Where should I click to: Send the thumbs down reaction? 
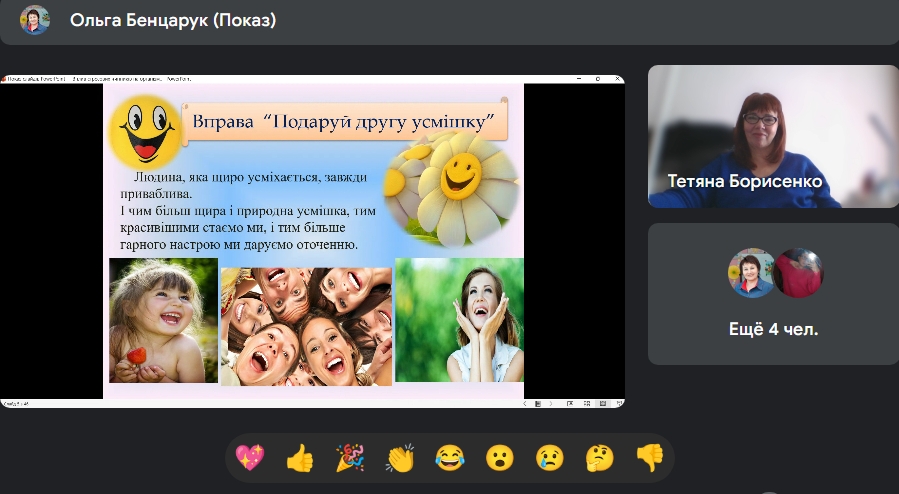[650, 458]
